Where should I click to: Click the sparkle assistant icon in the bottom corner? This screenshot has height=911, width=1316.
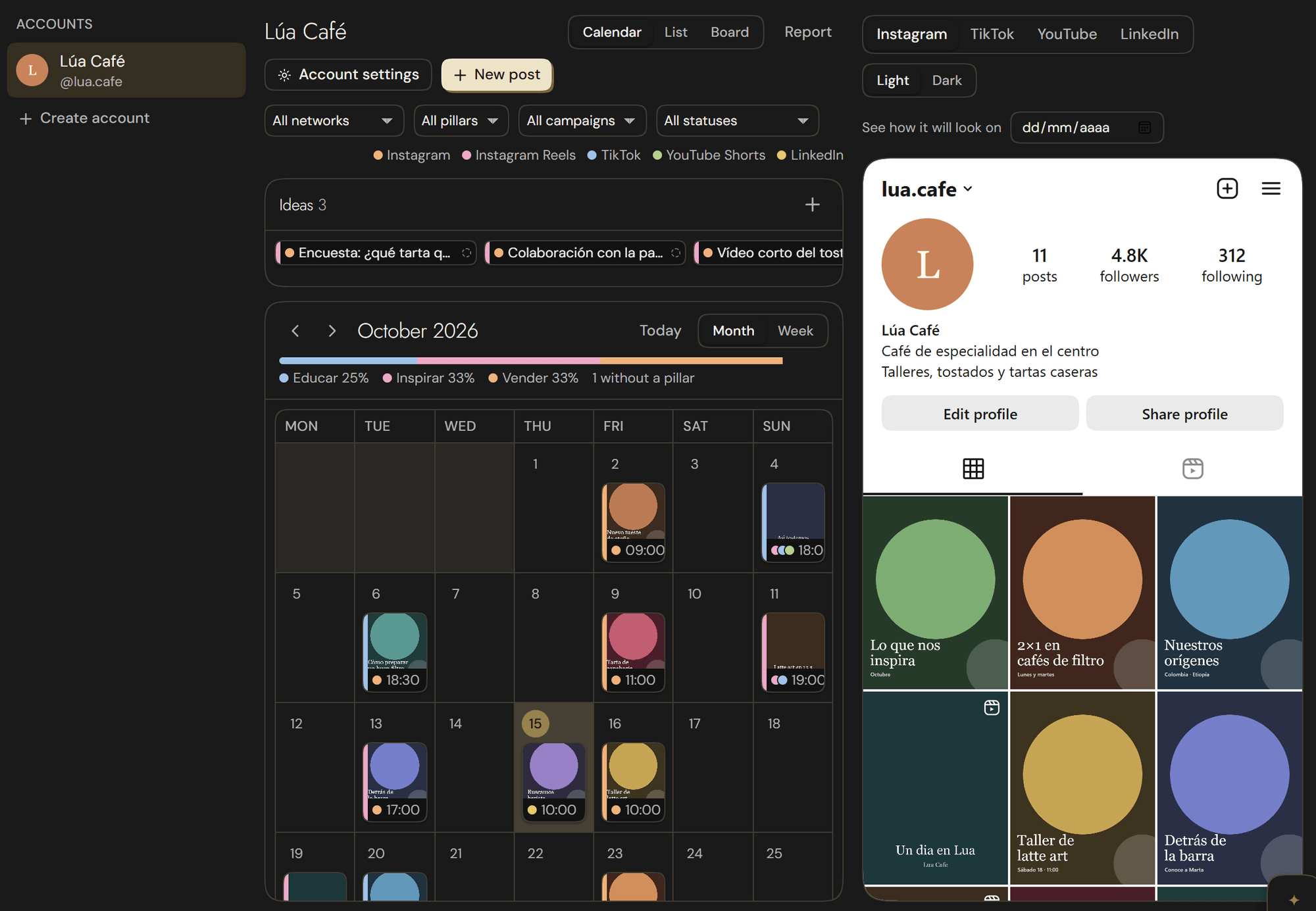(x=1294, y=899)
